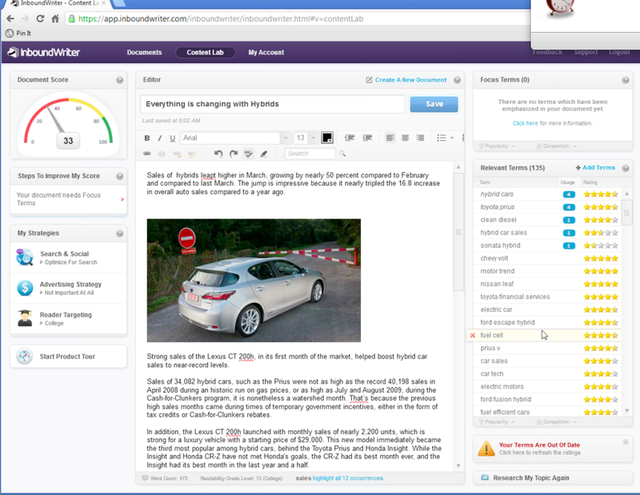640x495 pixels.
Task: Remove the fuel cell term with red X
Action: [x=472, y=335]
